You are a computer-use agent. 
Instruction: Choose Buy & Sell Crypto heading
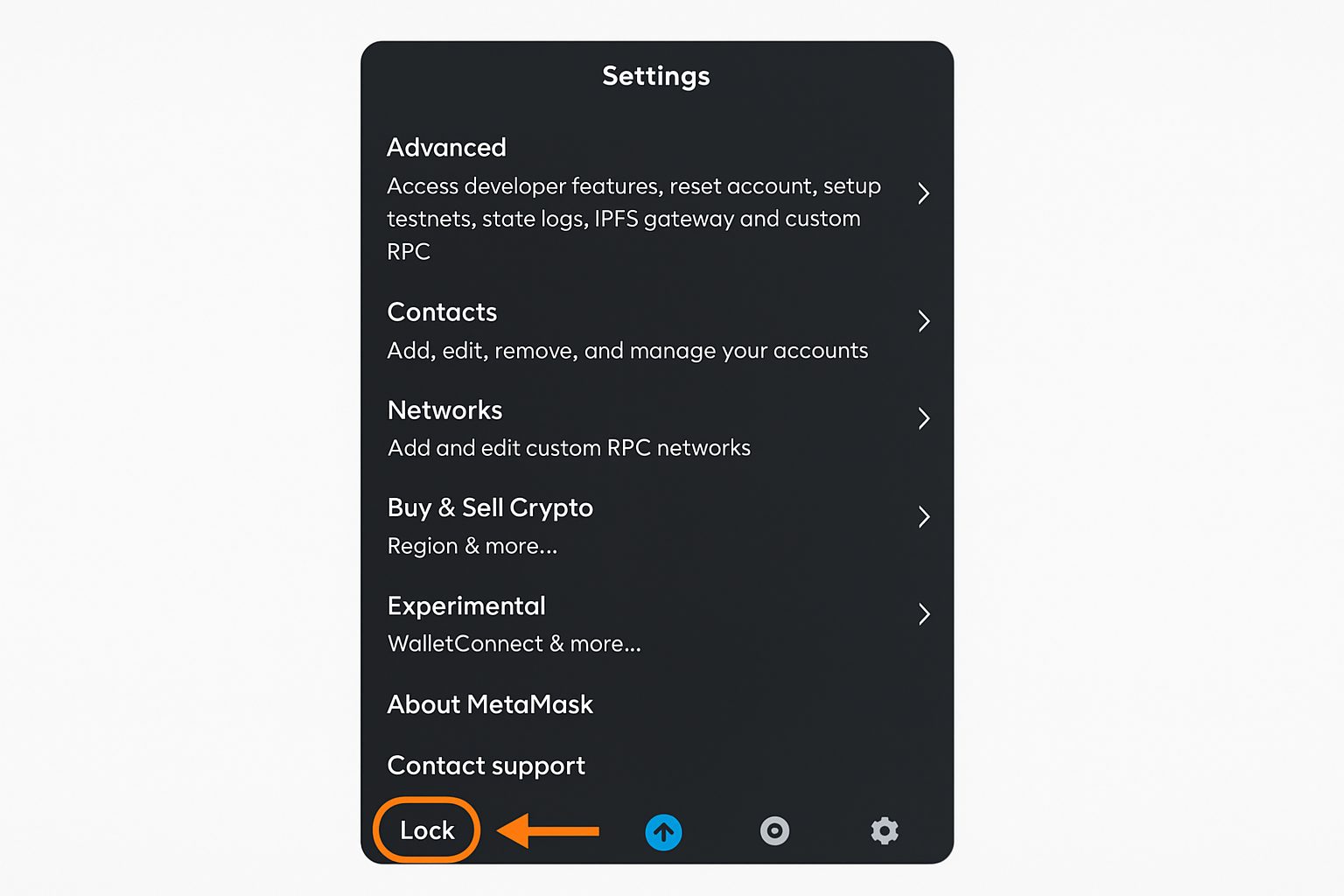click(490, 507)
